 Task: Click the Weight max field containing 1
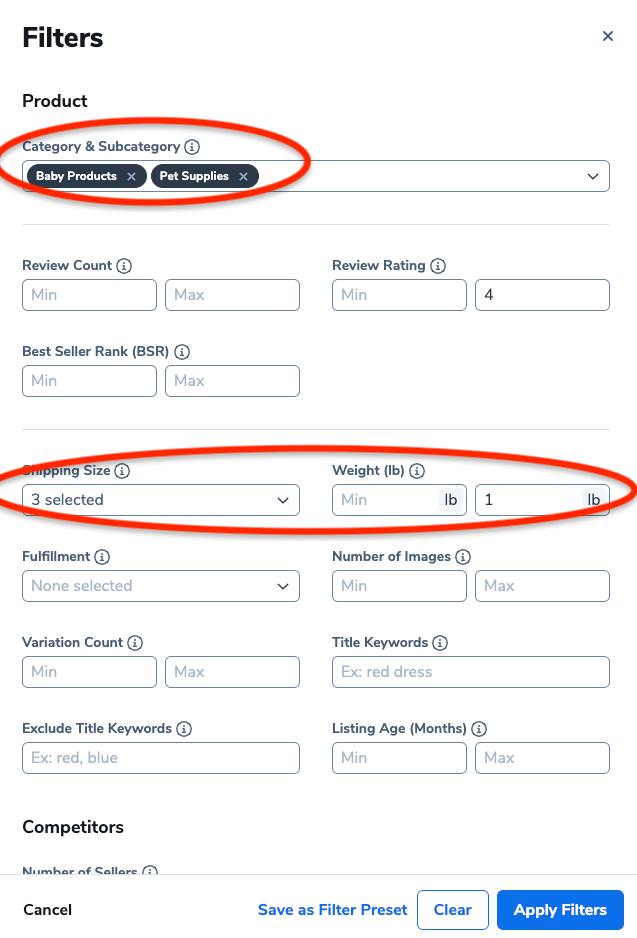click(x=542, y=500)
